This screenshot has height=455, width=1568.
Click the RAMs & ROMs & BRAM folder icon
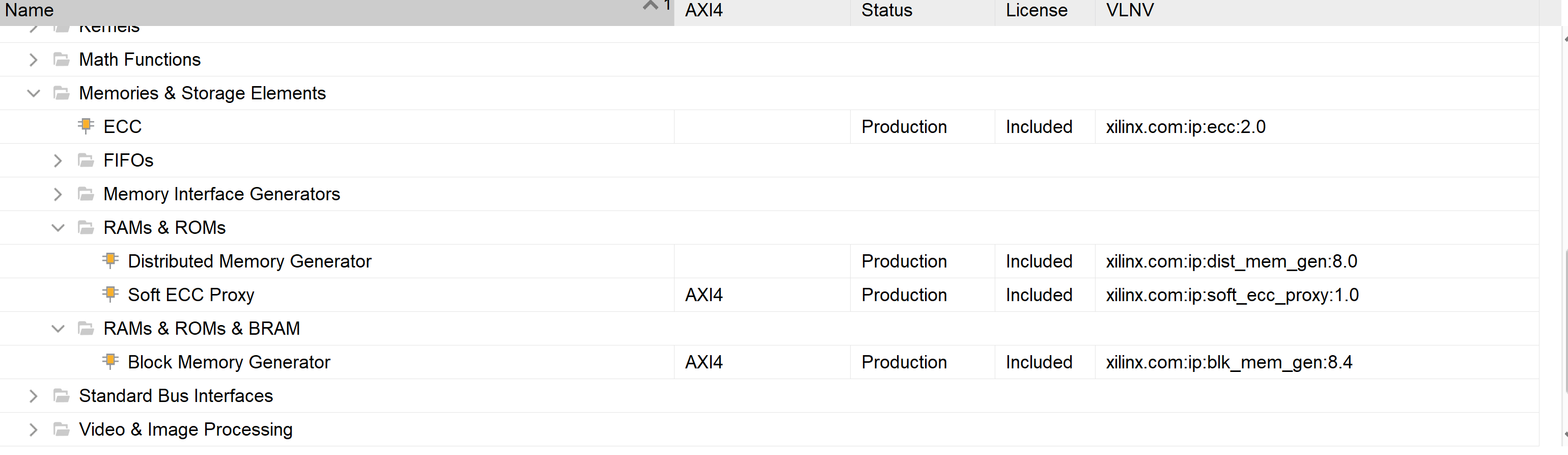click(x=86, y=329)
